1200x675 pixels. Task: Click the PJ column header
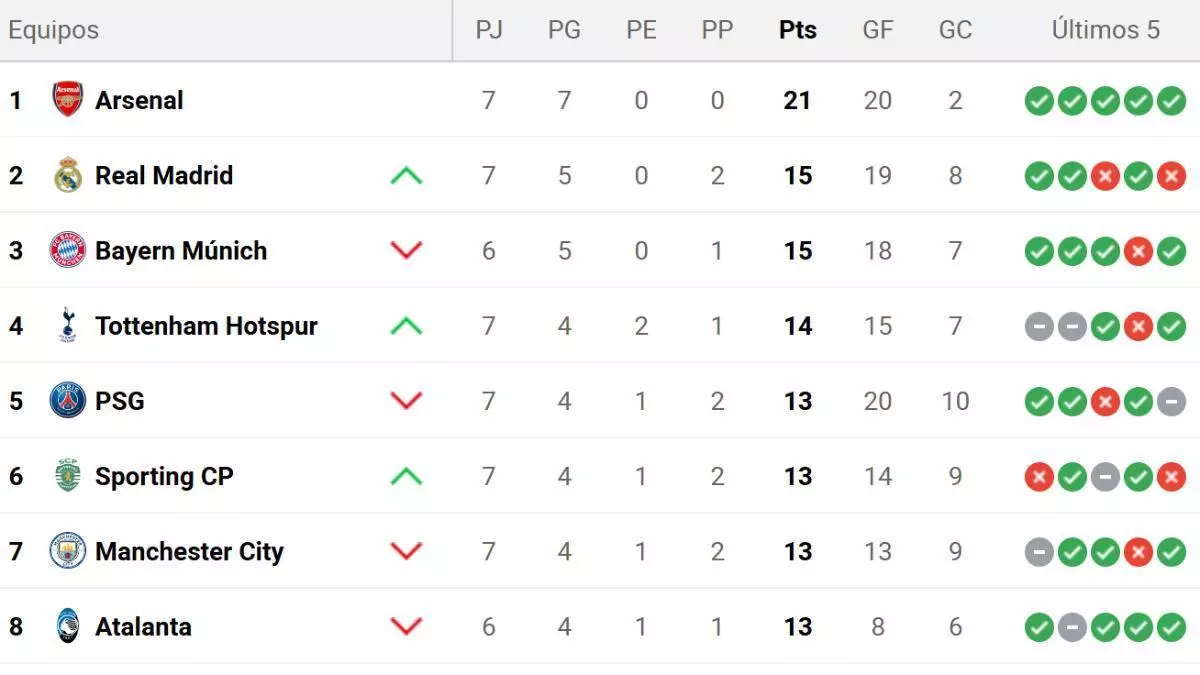(489, 30)
